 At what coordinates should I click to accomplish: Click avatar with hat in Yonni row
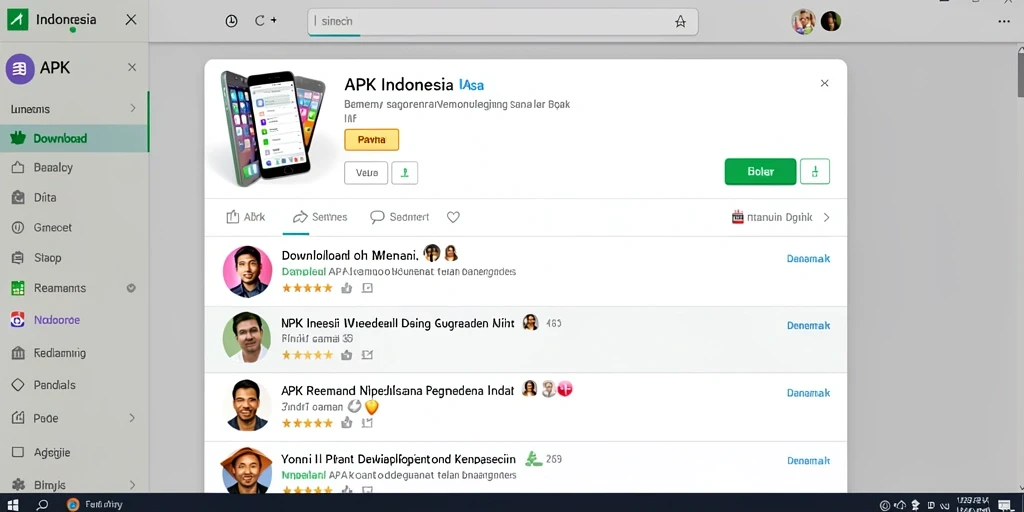[x=246, y=470]
